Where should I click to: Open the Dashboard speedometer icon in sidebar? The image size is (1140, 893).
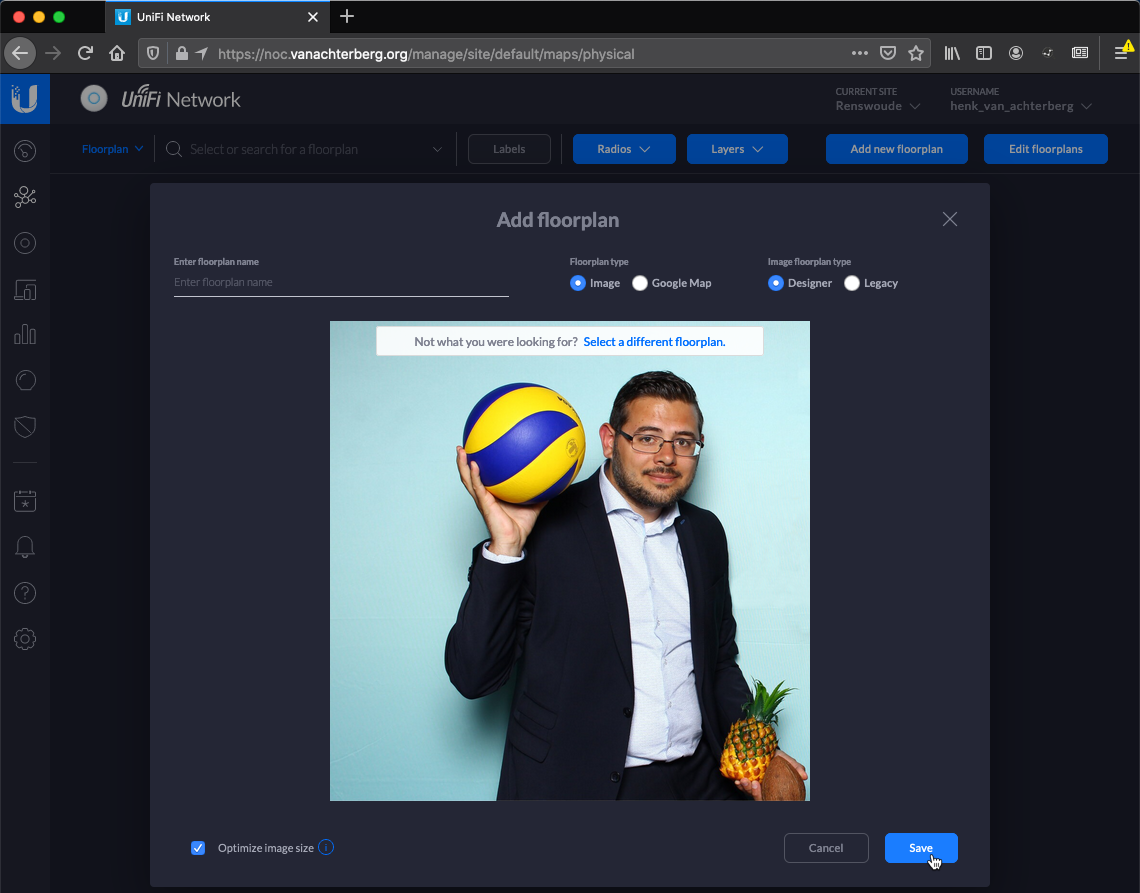point(25,151)
